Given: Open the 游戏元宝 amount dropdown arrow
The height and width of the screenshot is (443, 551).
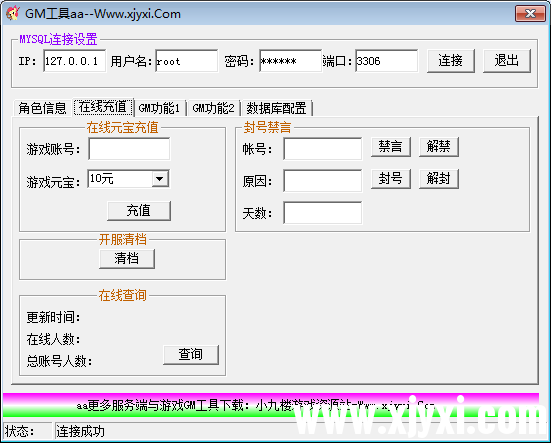Looking at the screenshot, I should (x=160, y=179).
